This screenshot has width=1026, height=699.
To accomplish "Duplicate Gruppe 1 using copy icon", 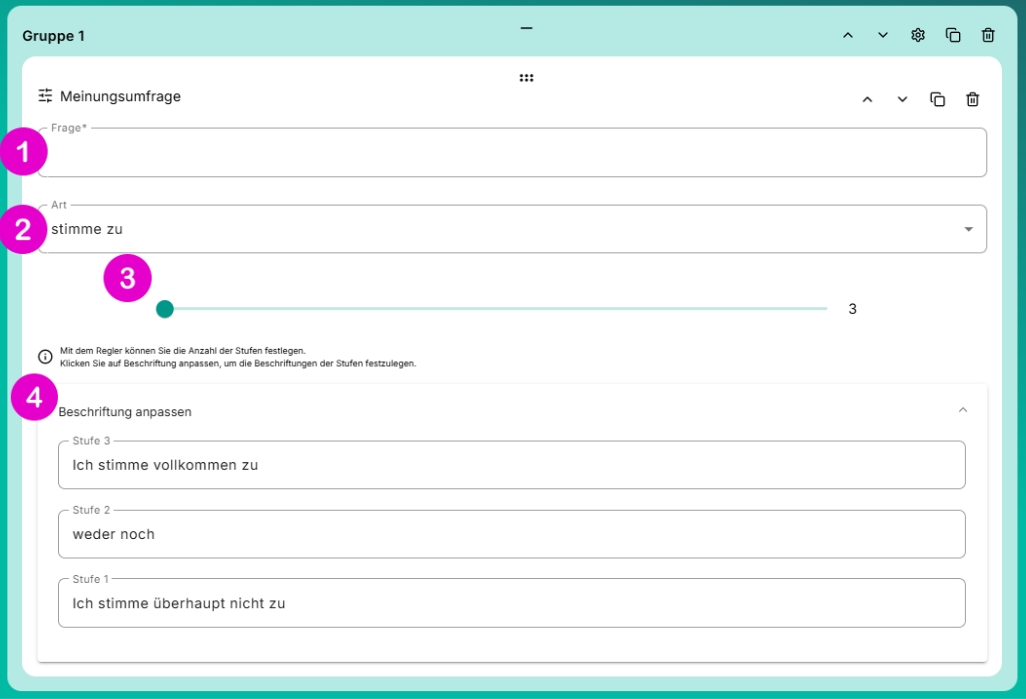I will (953, 35).
